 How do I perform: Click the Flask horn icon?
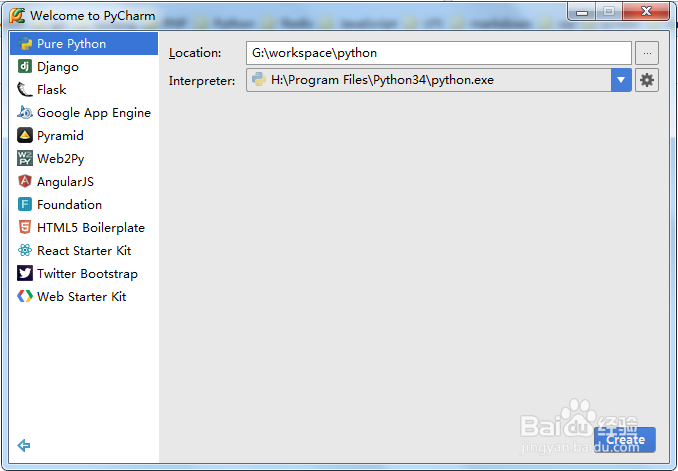point(25,90)
